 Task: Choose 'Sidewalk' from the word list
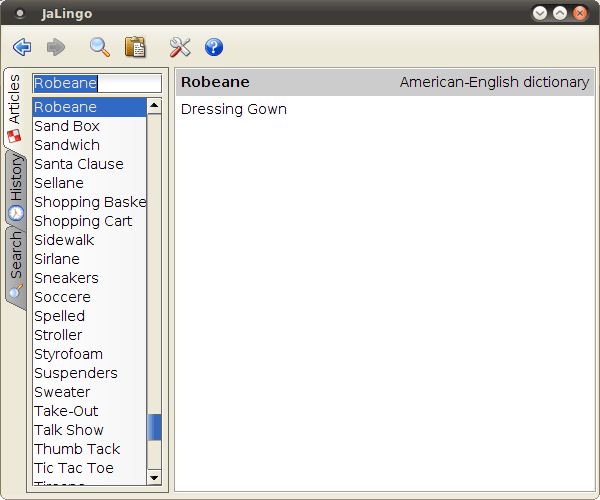[x=64, y=240]
